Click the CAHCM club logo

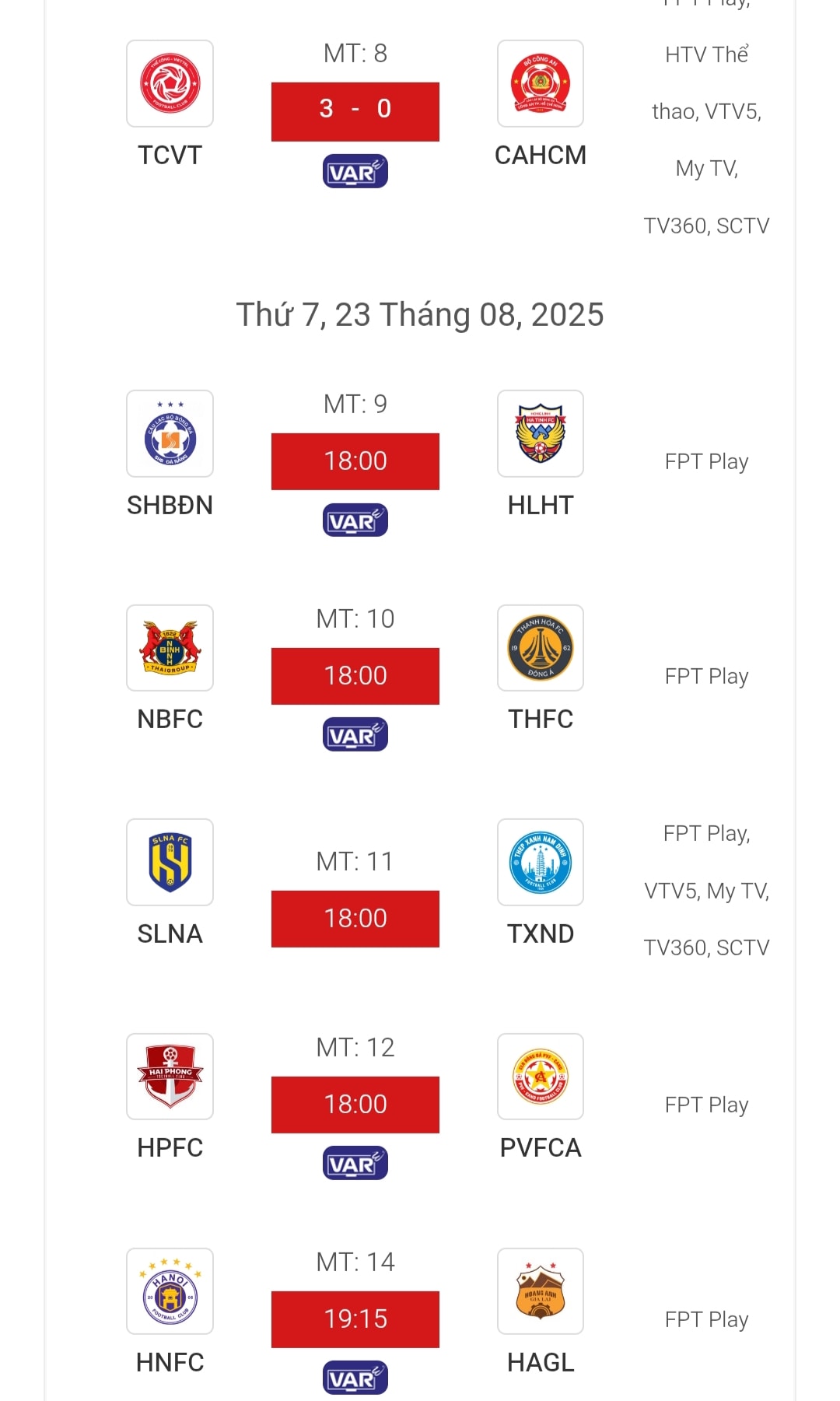541,83
